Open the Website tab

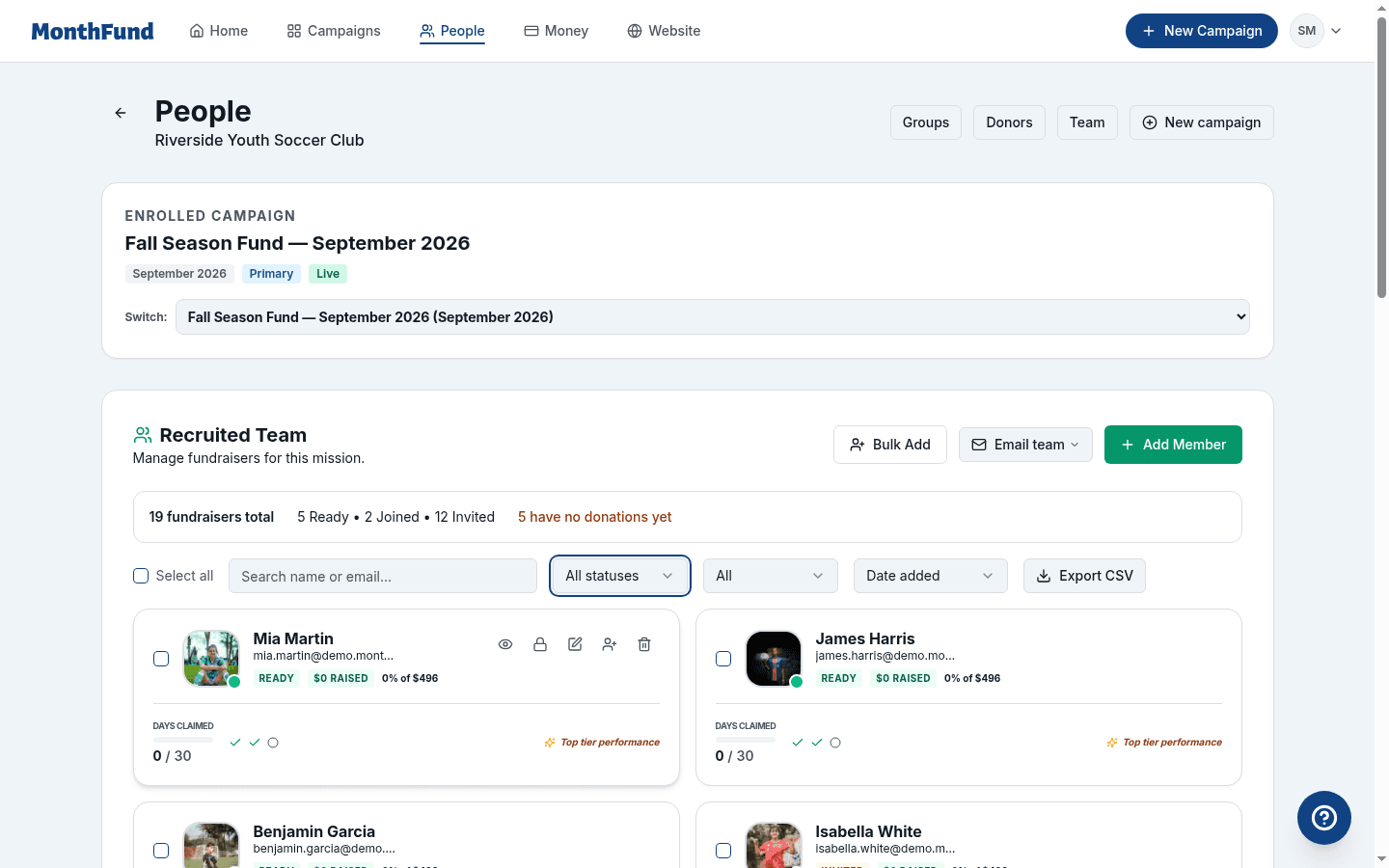664,31
